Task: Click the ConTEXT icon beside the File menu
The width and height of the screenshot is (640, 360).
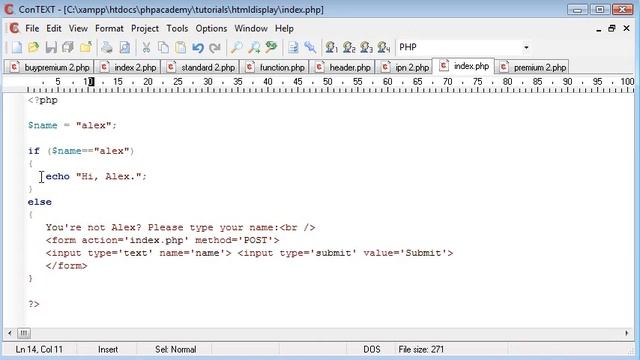Action: tap(14, 28)
